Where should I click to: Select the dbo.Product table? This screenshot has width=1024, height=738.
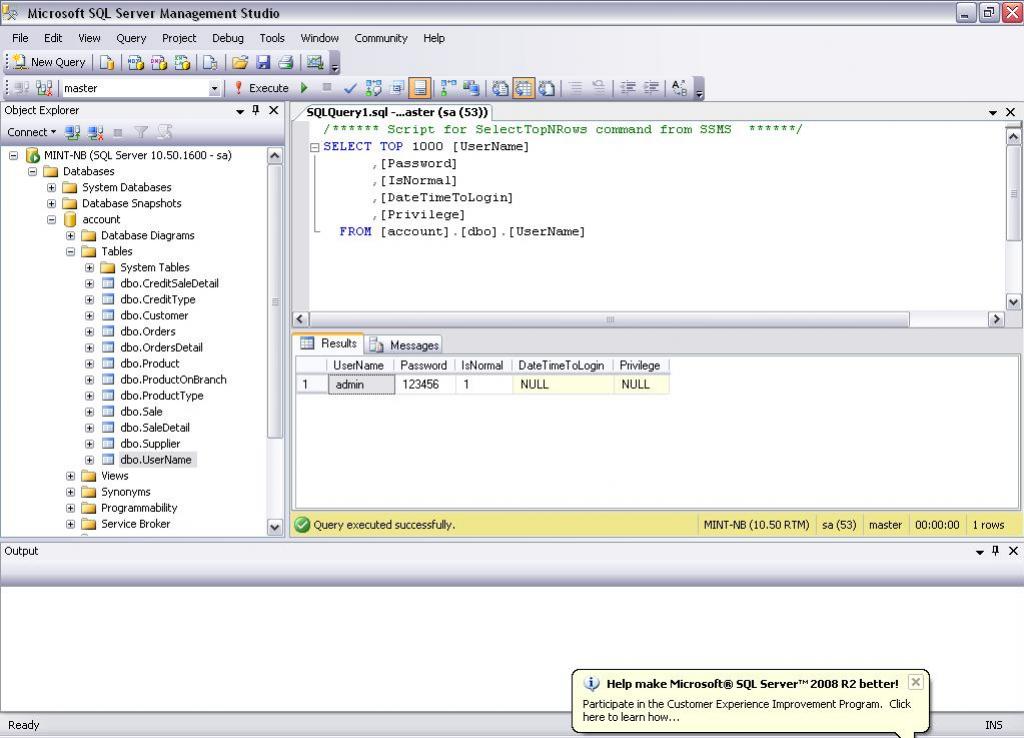point(150,364)
